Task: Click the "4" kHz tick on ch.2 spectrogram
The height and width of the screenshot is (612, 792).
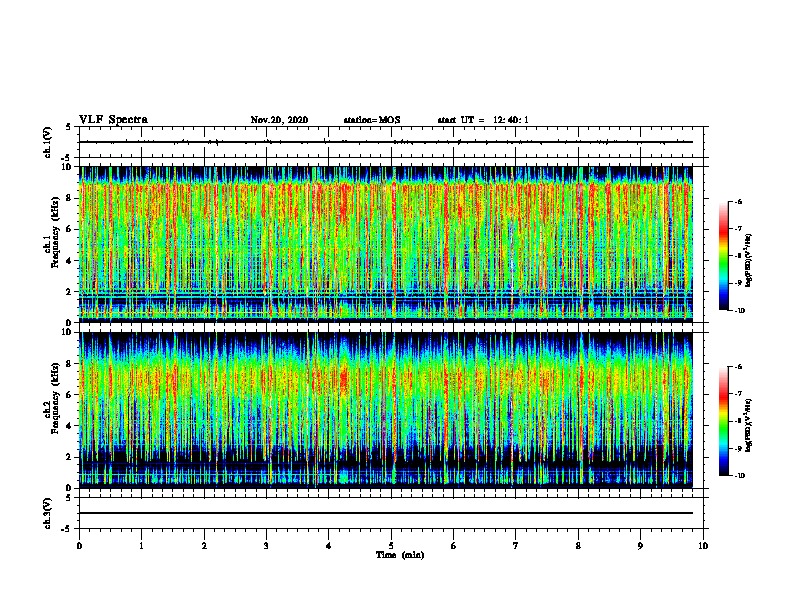Action: (x=70, y=426)
